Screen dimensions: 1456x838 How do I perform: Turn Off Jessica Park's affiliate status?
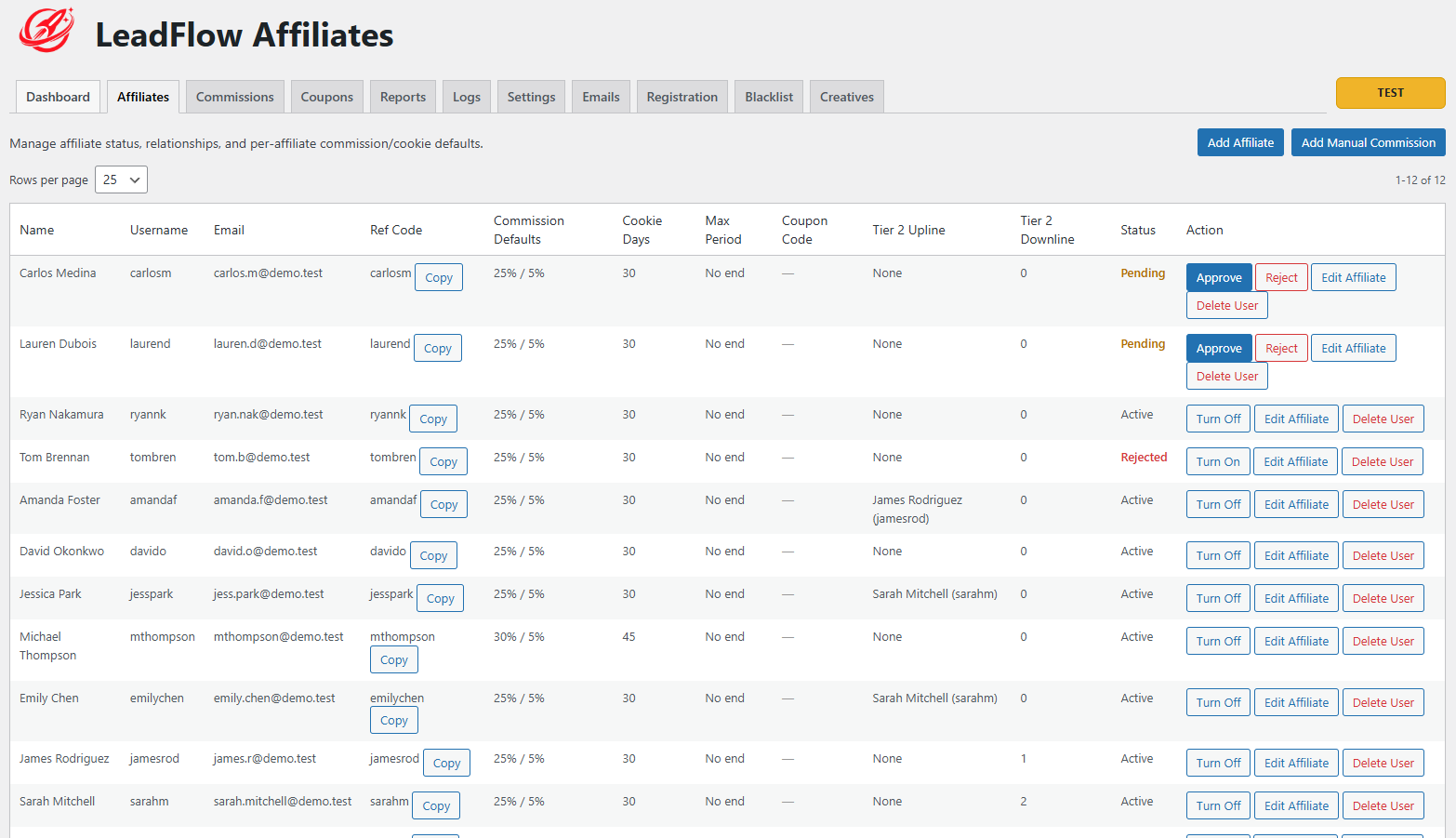1218,597
